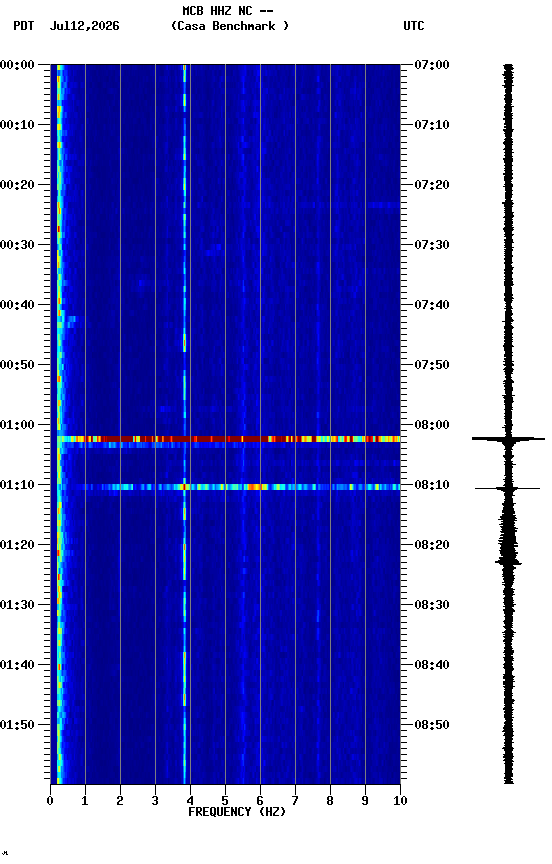Click the station title "MCB HHZ NC --"
Screen dimensions: 552x864
228,11
